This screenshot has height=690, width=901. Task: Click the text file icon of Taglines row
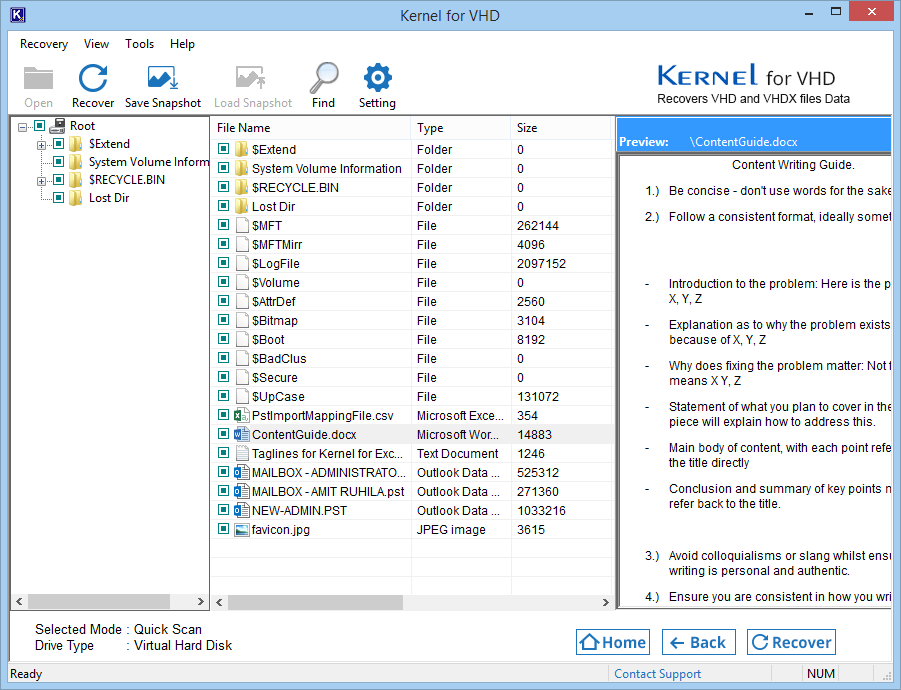(x=241, y=453)
